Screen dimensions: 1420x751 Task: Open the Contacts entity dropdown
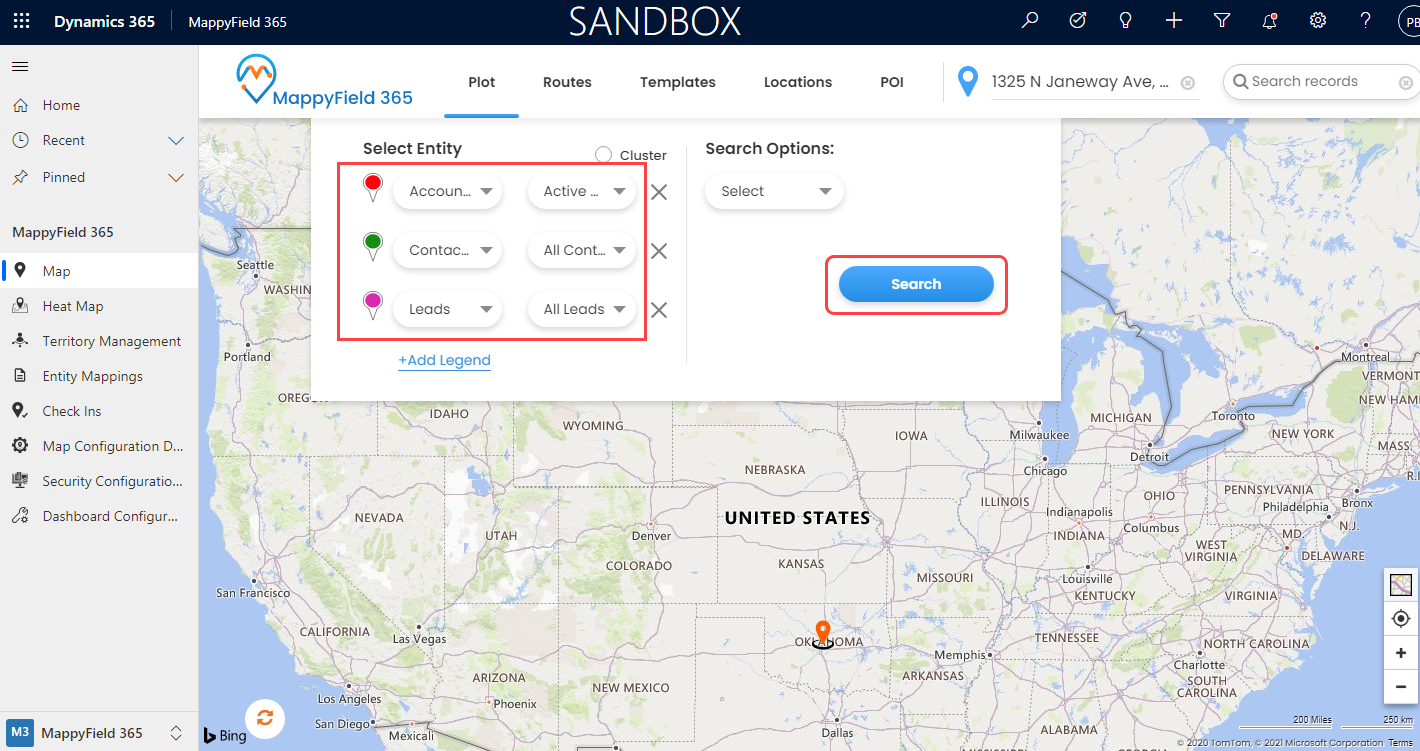coord(447,250)
